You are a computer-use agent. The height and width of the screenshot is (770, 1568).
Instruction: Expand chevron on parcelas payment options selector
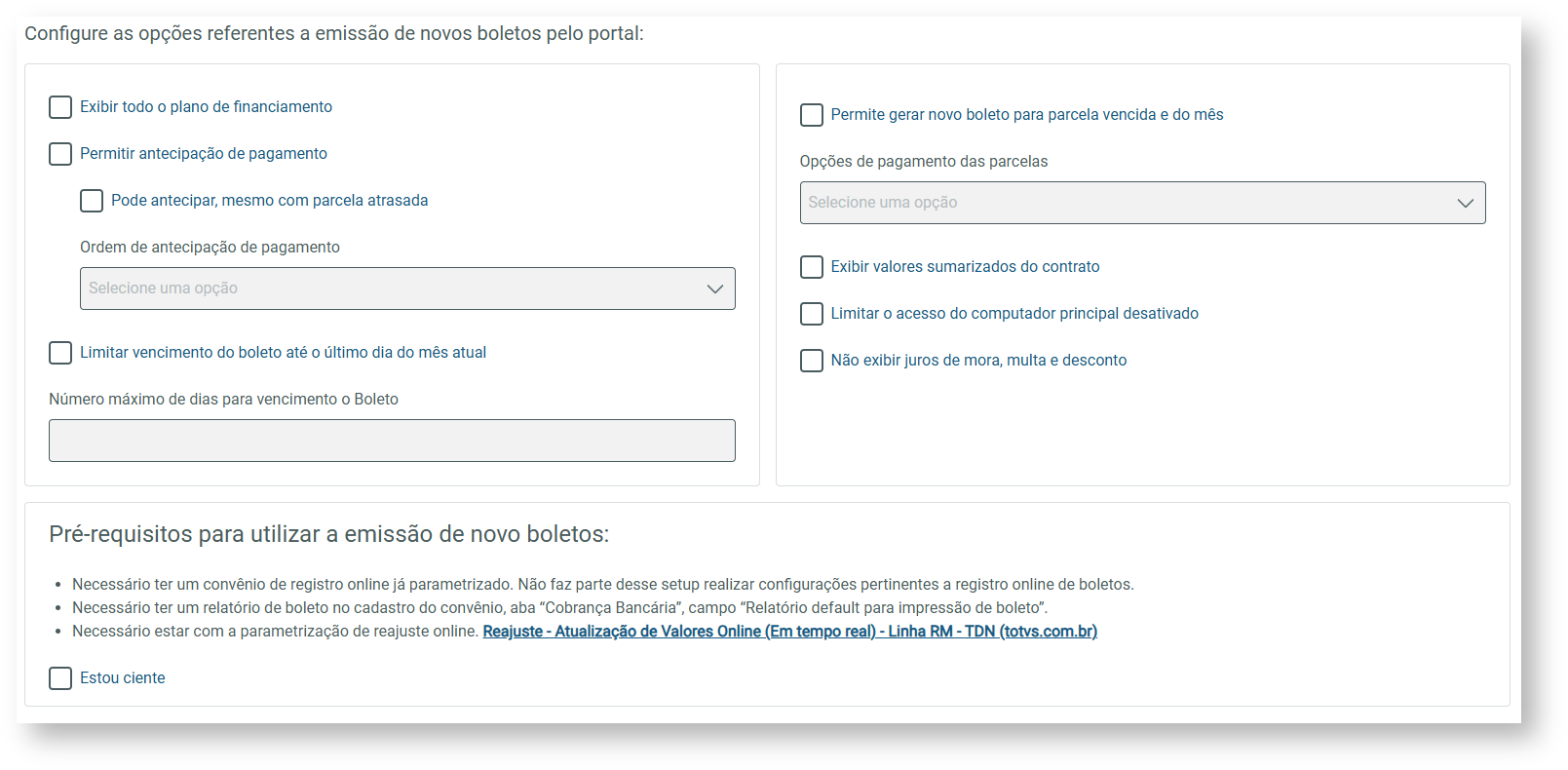(1467, 203)
